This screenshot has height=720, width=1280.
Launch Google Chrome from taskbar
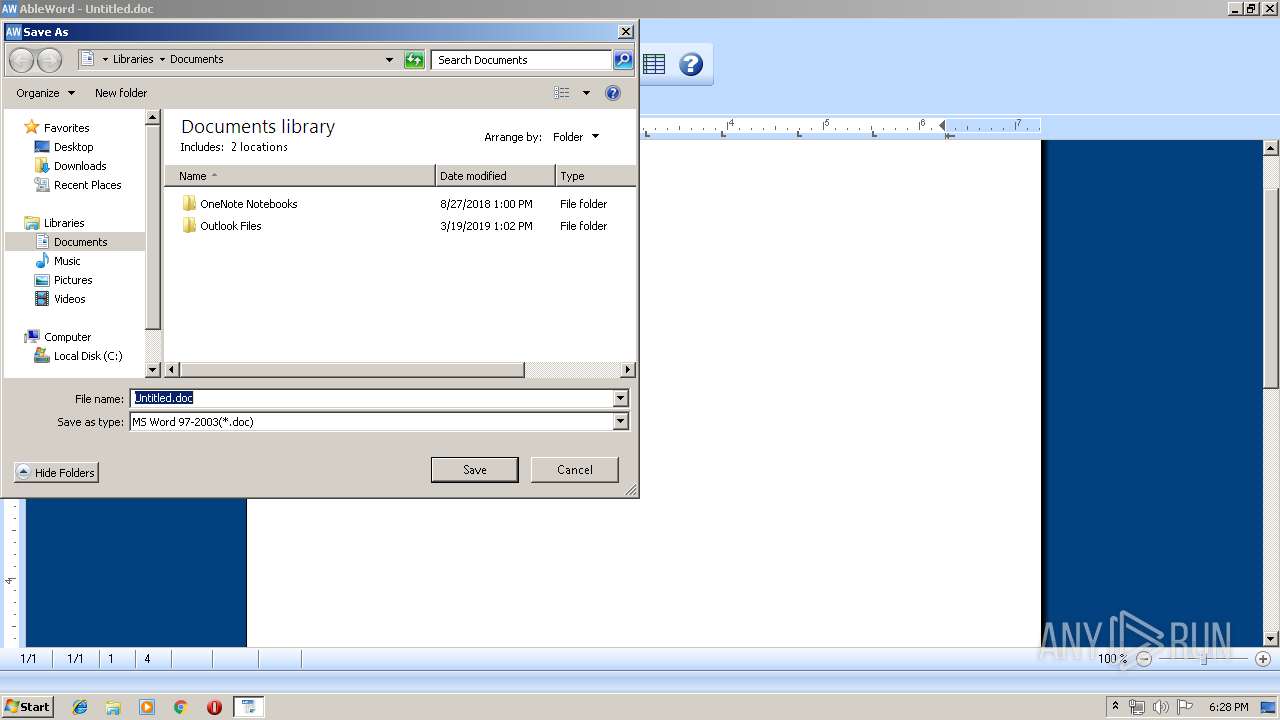coord(181,707)
